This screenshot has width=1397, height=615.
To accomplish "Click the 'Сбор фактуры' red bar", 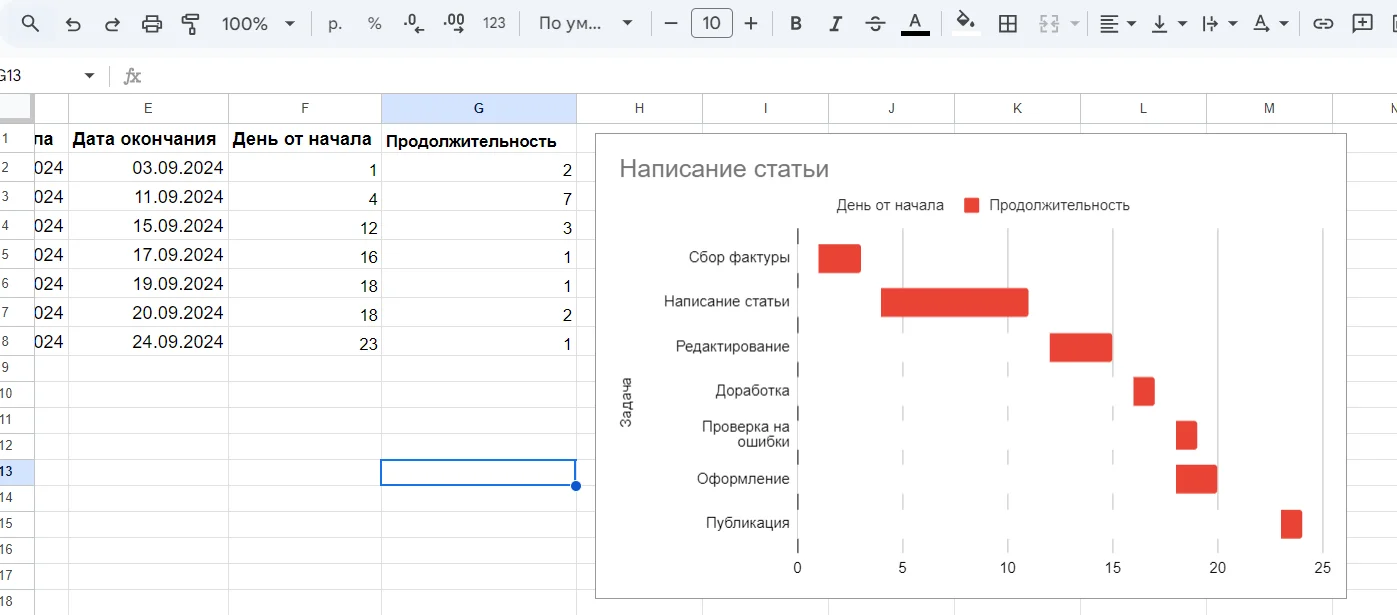I will (839, 258).
